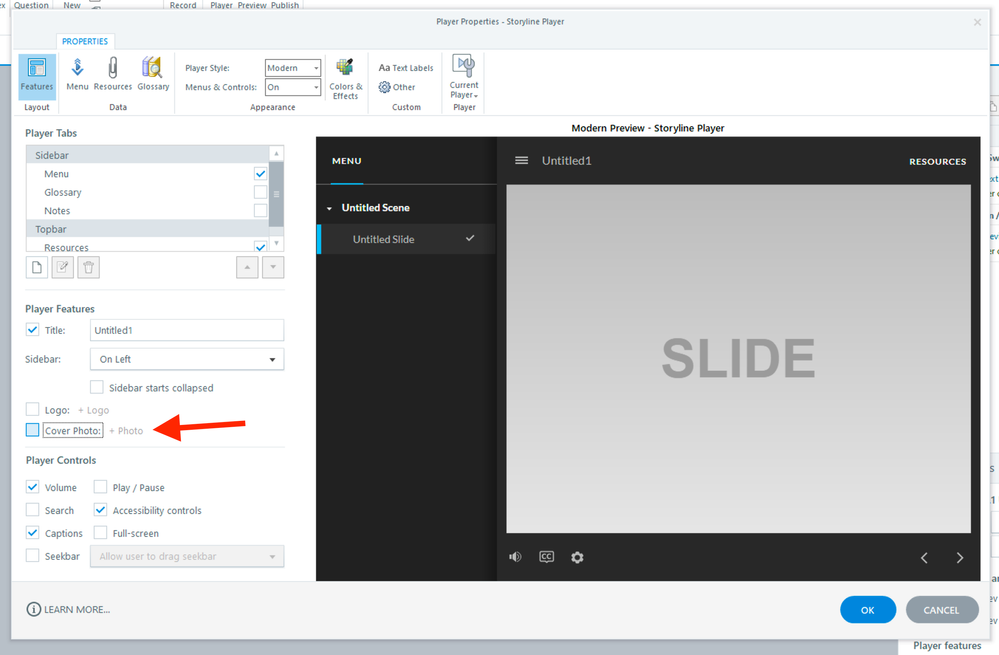This screenshot has width=999, height=655.
Task: Click the hamburger menu icon in preview
Action: [x=521, y=161]
